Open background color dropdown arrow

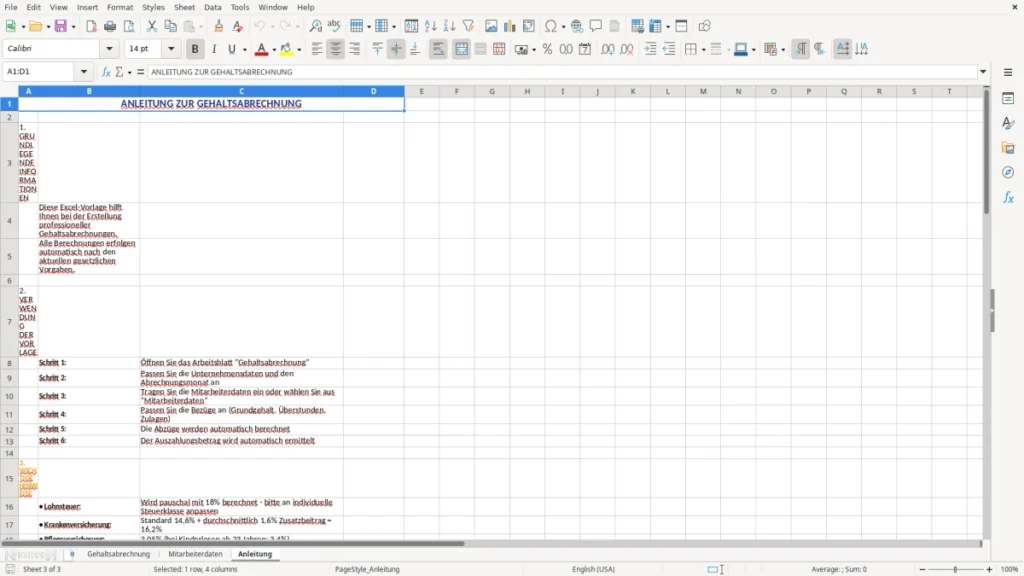299,50
